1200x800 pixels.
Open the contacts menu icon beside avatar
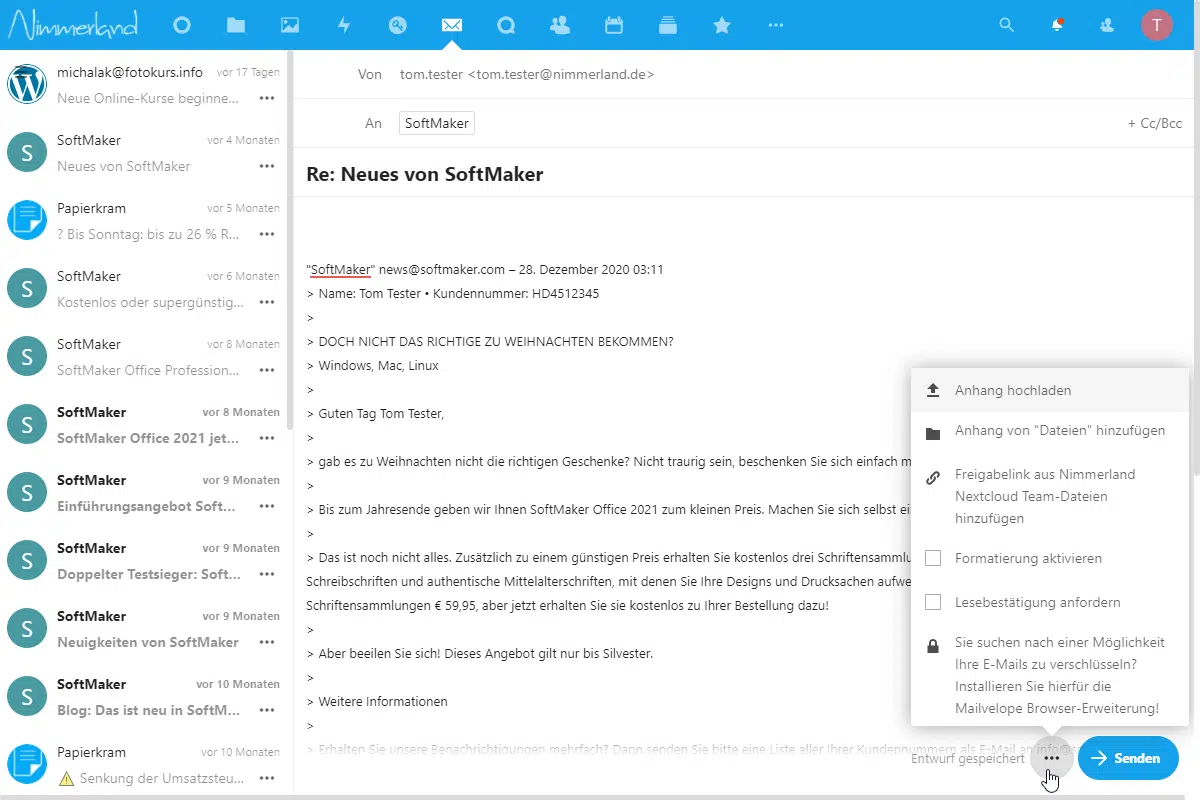1107,25
